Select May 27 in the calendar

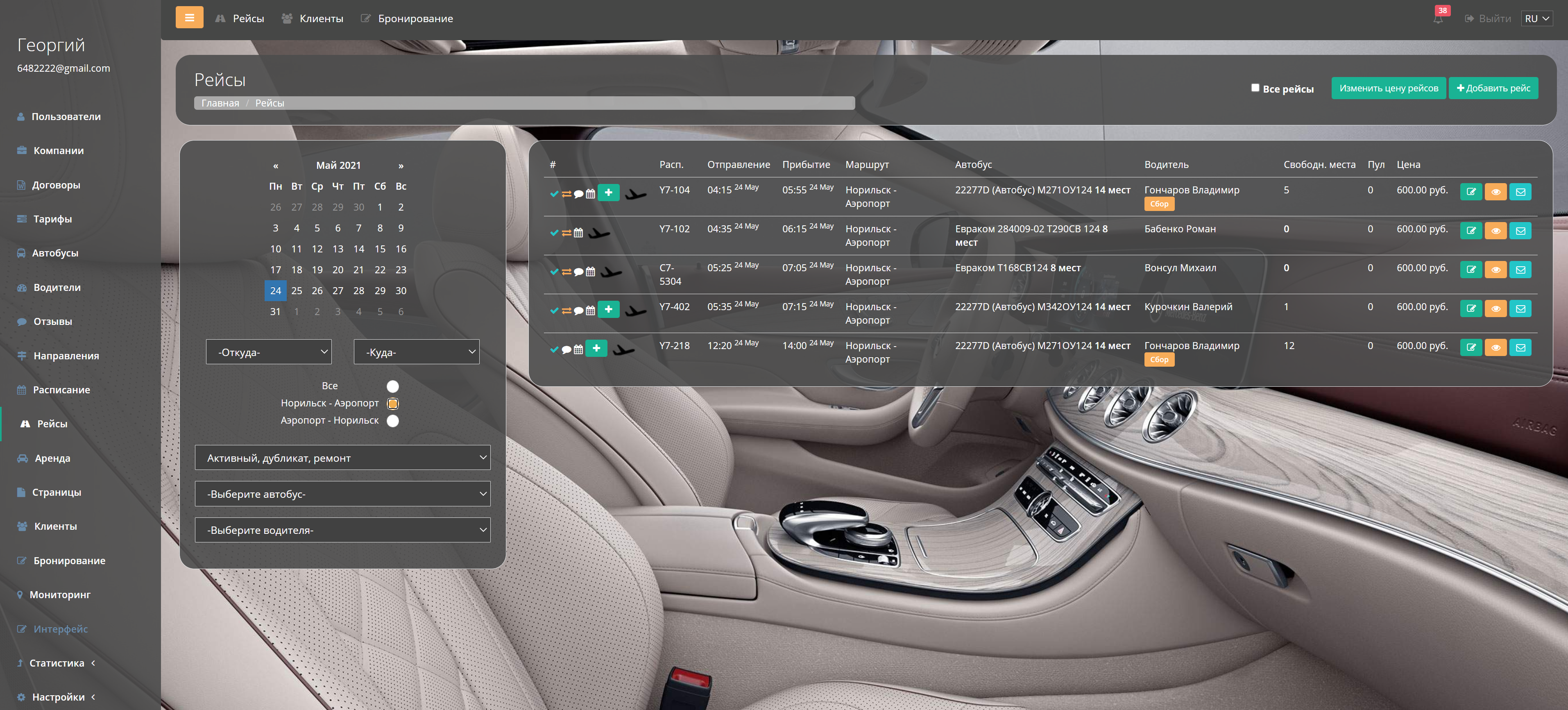point(338,290)
